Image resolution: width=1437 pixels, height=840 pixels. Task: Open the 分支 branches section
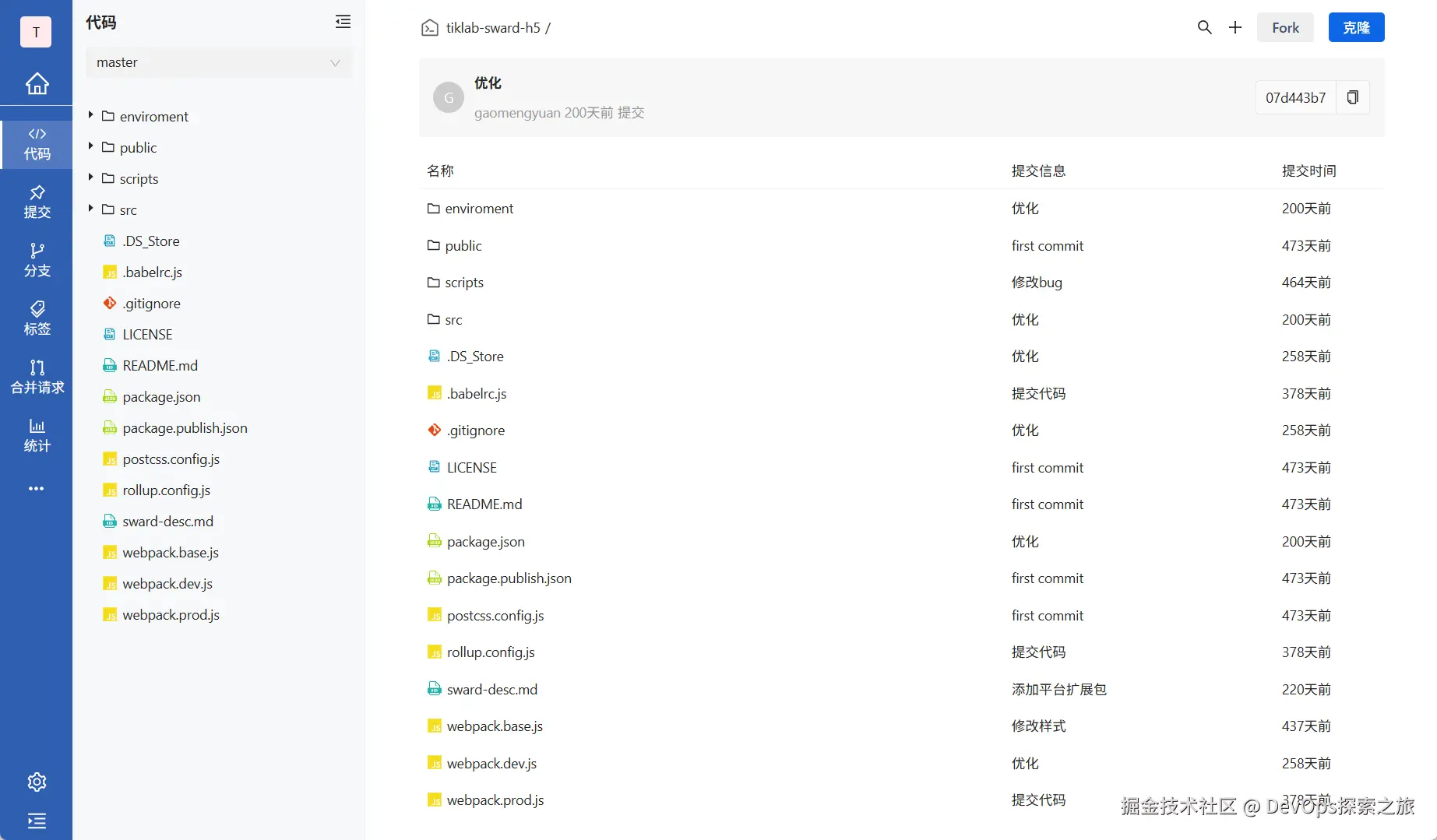(x=37, y=260)
